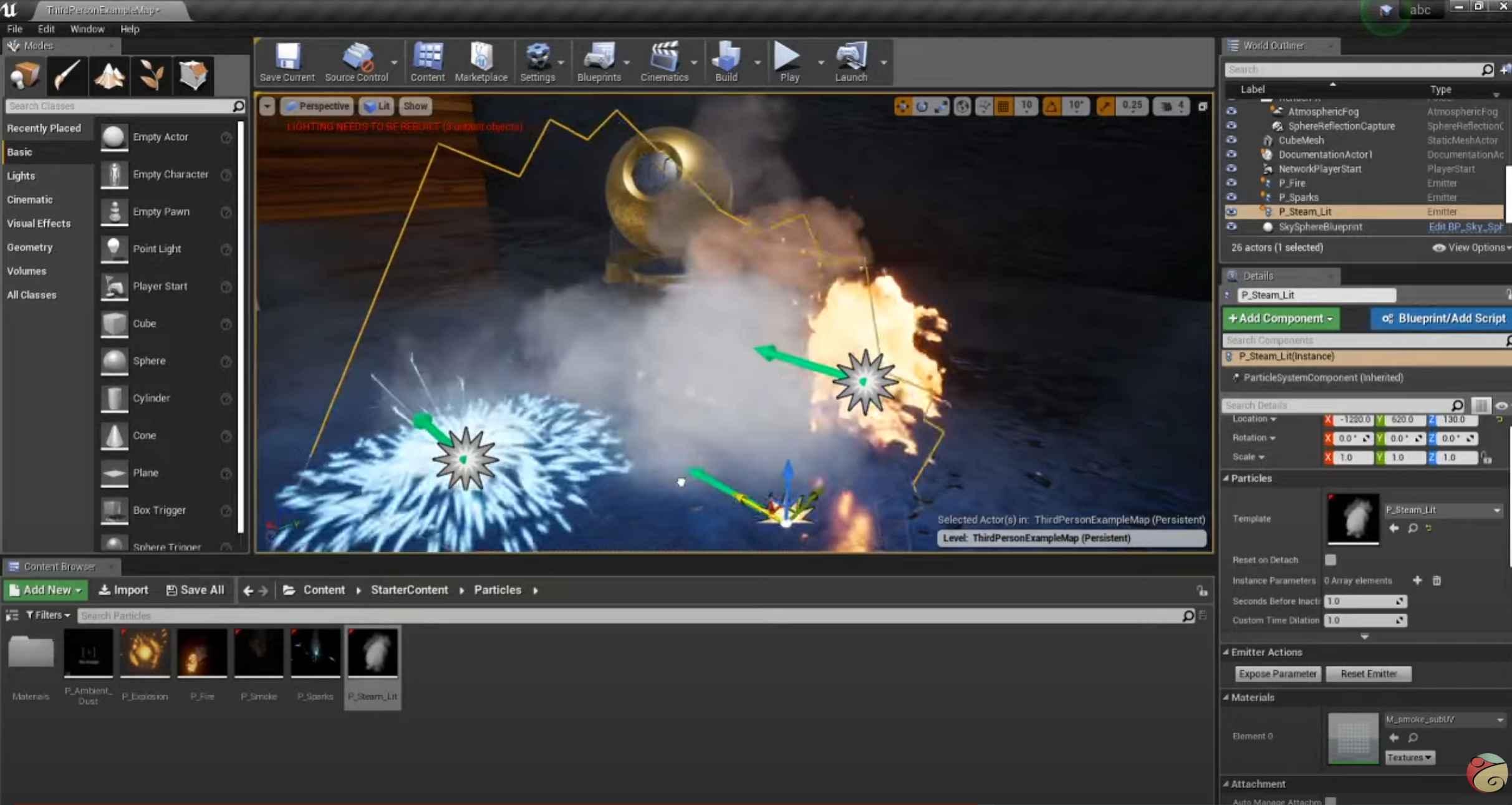Select translate gizmo icon in viewport
The height and width of the screenshot is (805, 1512).
pos(902,107)
